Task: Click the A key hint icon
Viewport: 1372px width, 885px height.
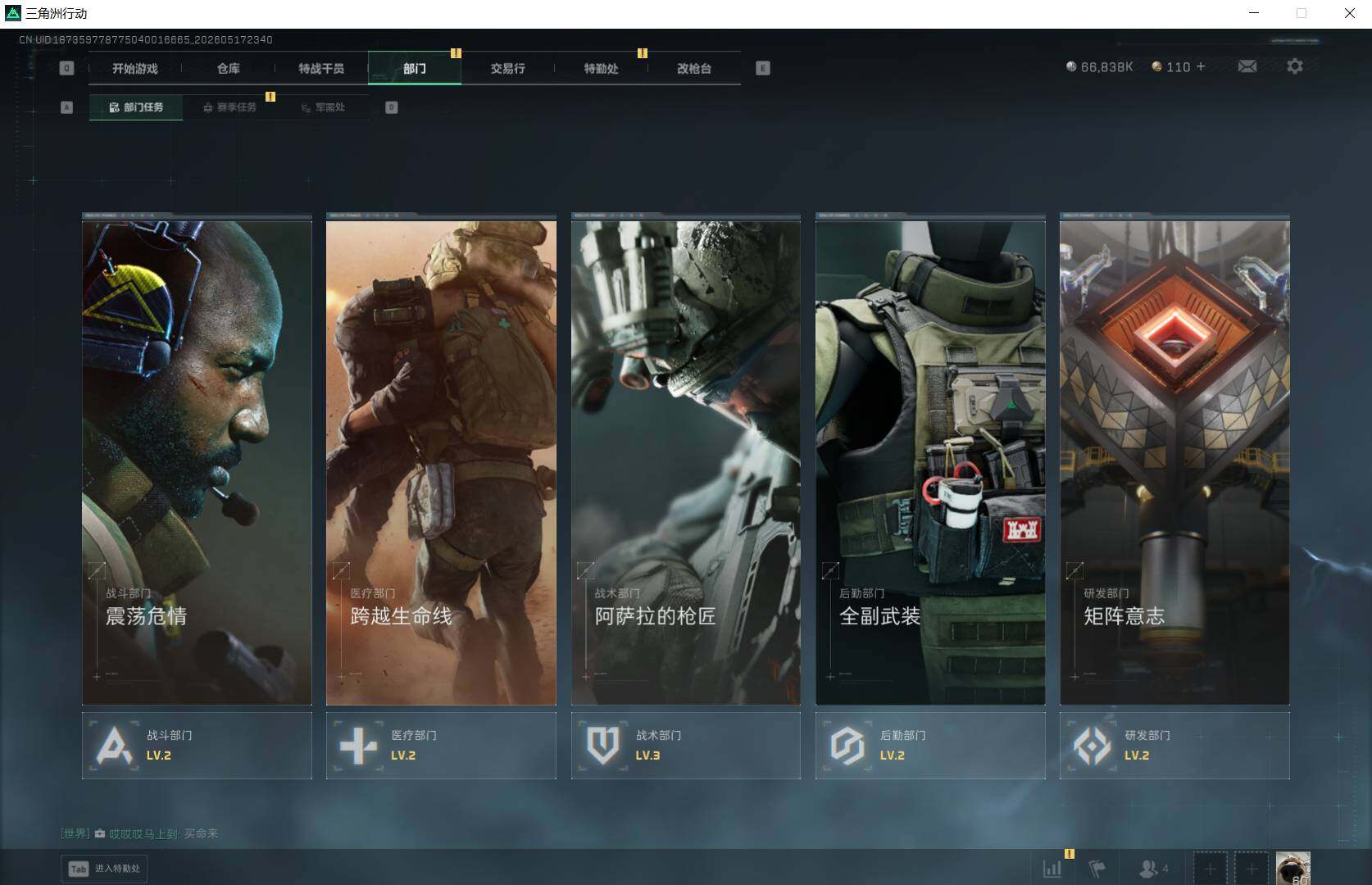Action: [67, 107]
